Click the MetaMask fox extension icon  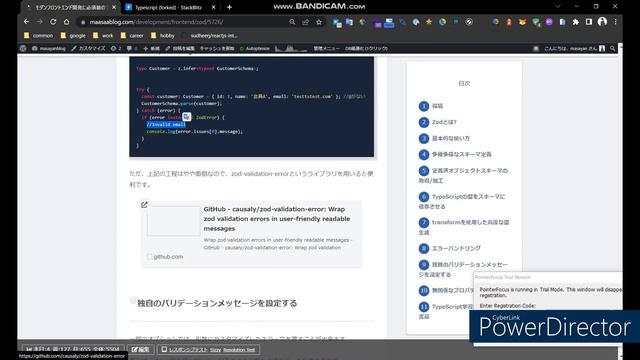click(x=522, y=22)
